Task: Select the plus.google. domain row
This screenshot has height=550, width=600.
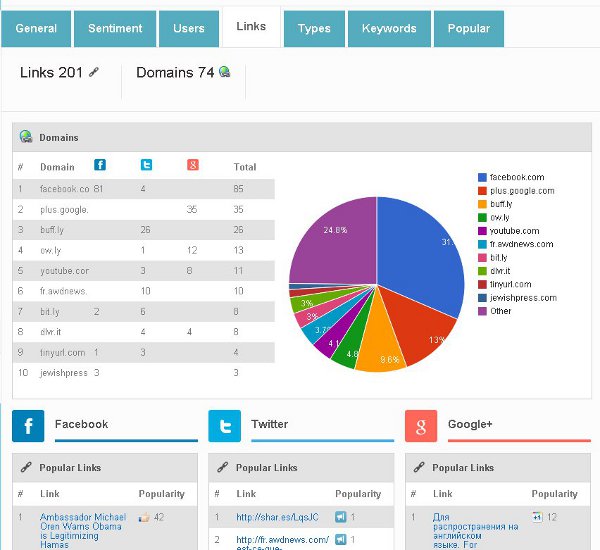Action: (x=143, y=209)
